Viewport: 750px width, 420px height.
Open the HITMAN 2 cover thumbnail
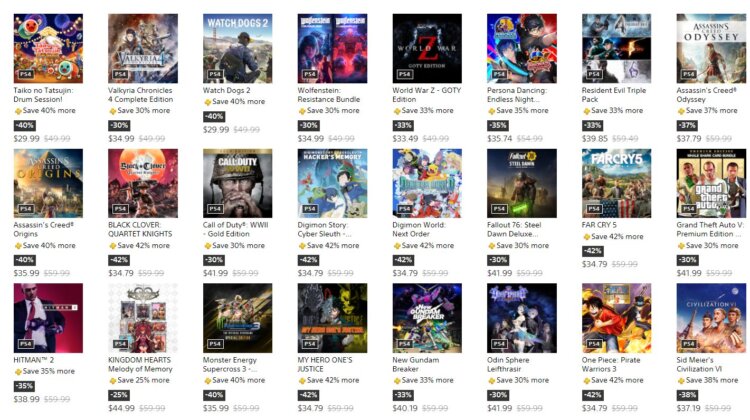(x=48, y=318)
